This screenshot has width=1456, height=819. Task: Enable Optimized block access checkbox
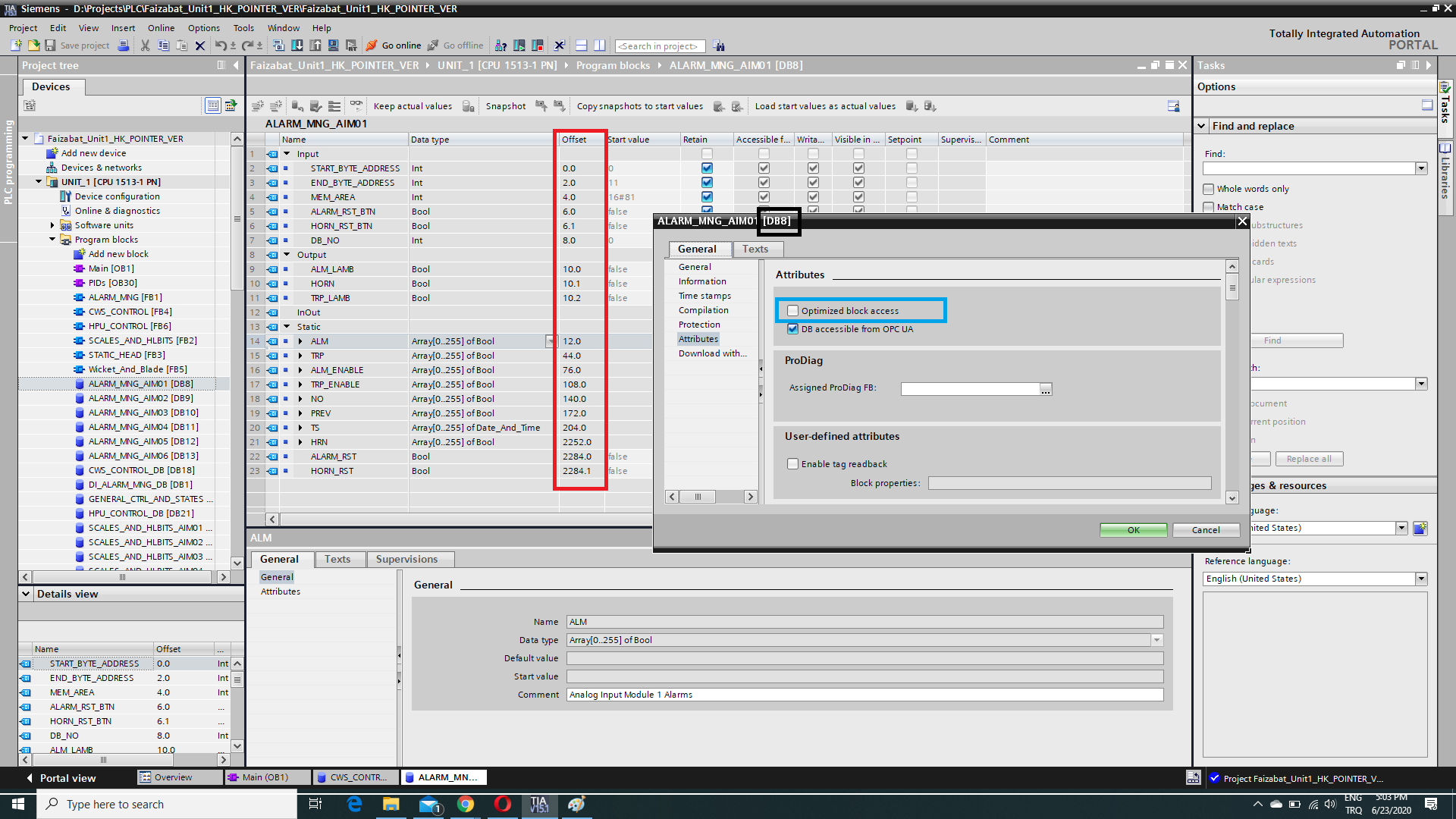[x=792, y=311]
